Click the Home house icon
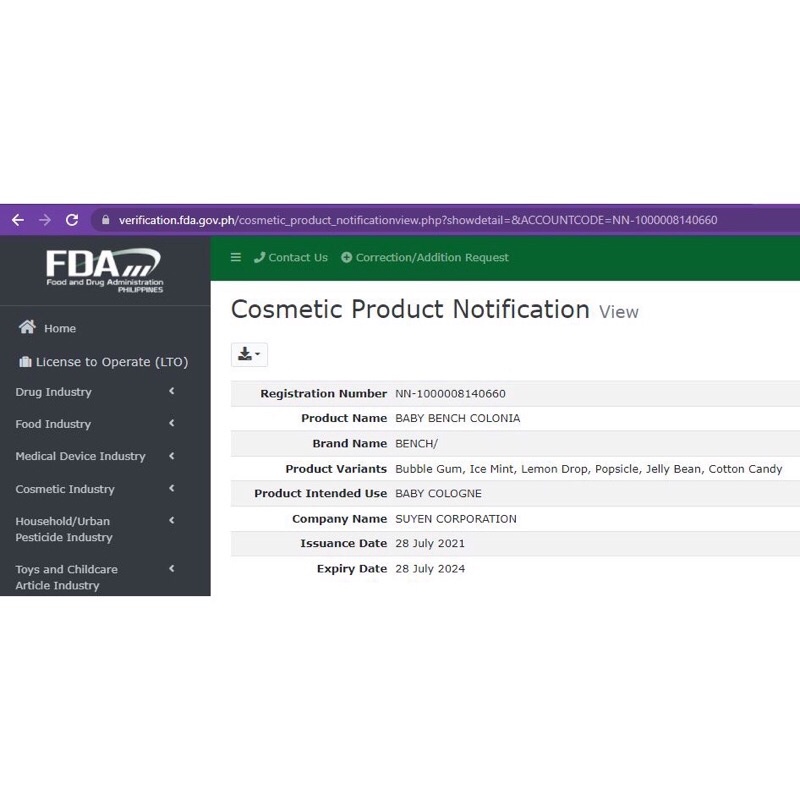Screen dimensions: 800x800 (28, 328)
